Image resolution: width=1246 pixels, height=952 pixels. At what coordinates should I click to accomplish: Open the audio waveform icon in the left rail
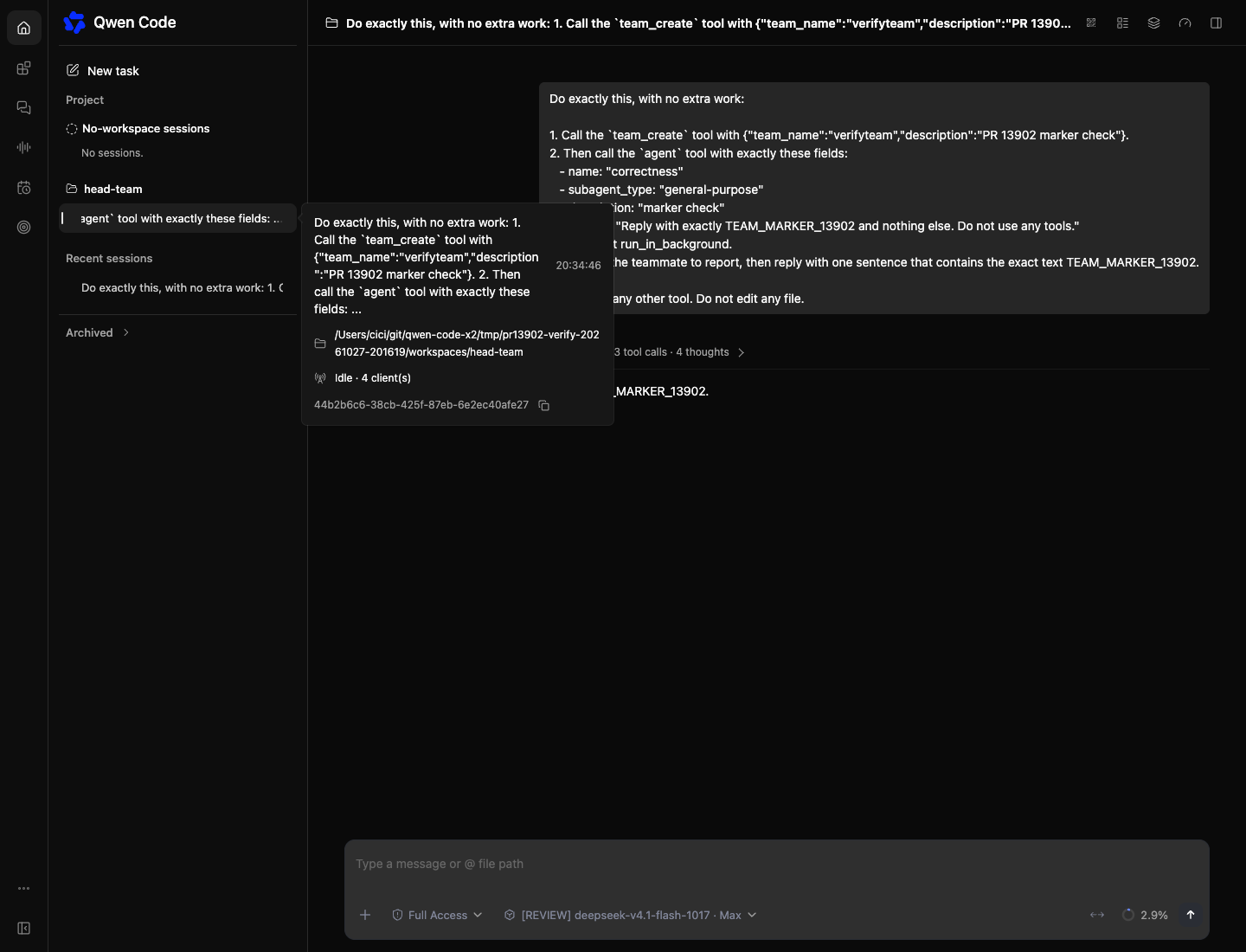pos(23,147)
